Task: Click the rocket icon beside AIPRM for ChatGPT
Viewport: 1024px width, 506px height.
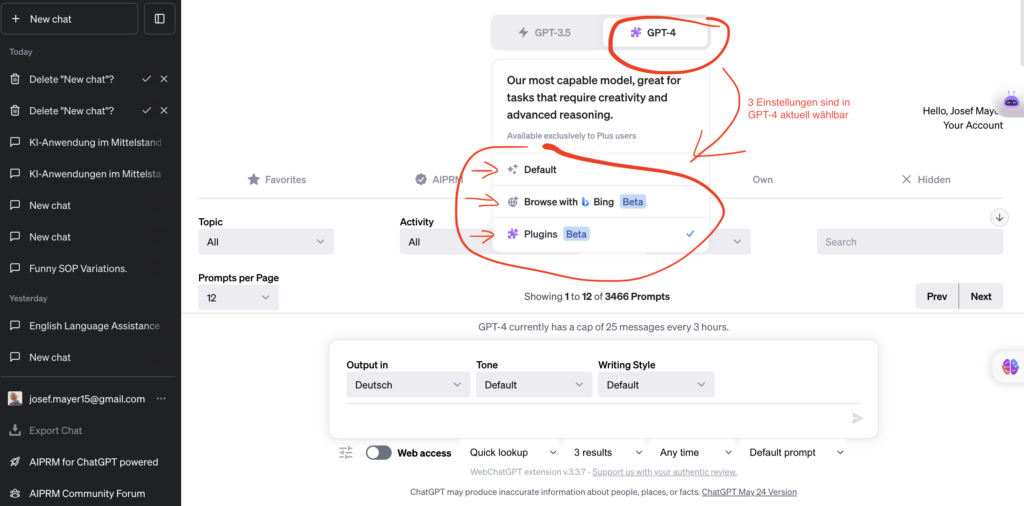Action: 15,462
